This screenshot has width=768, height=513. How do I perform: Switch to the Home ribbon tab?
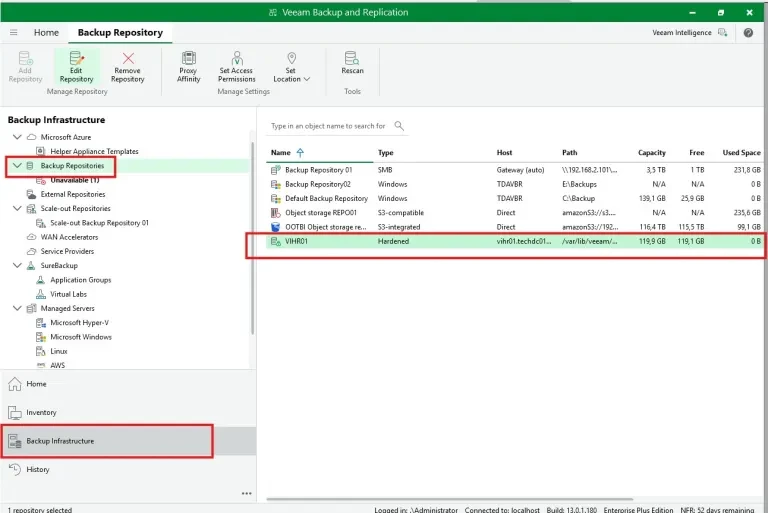[46, 33]
